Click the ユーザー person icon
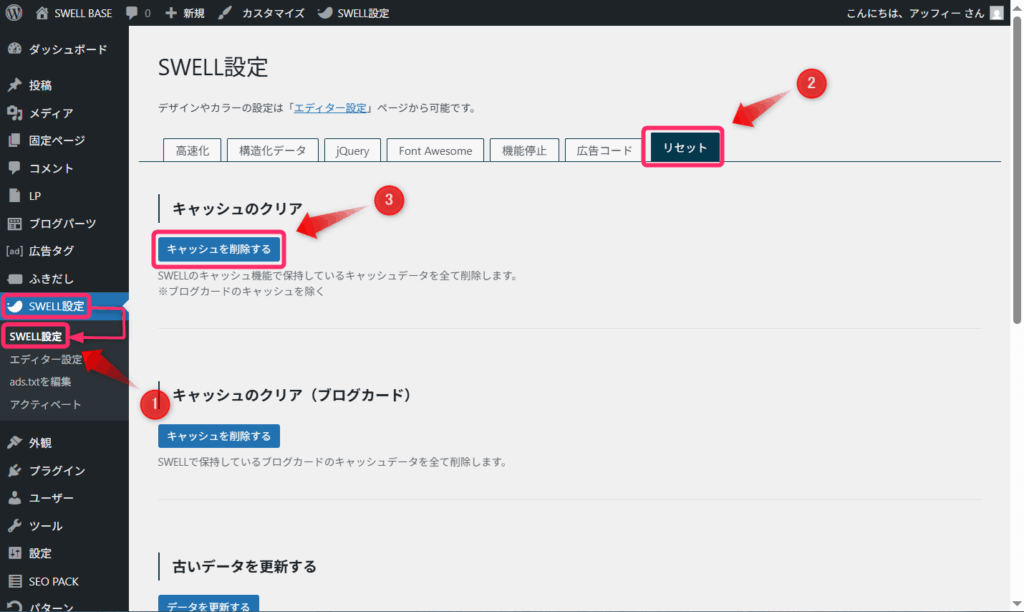Viewport: 1024px width, 612px height. pos(14,498)
